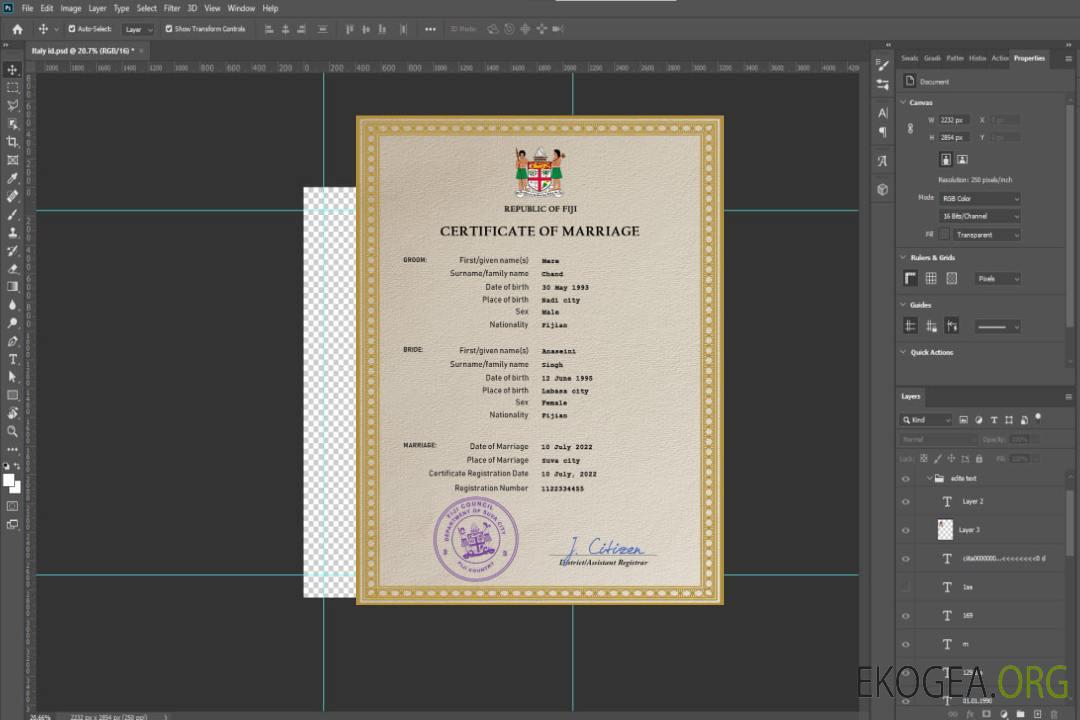The image size is (1080, 720).
Task: Open the Mode 'RGB Color' dropdown
Action: (979, 198)
